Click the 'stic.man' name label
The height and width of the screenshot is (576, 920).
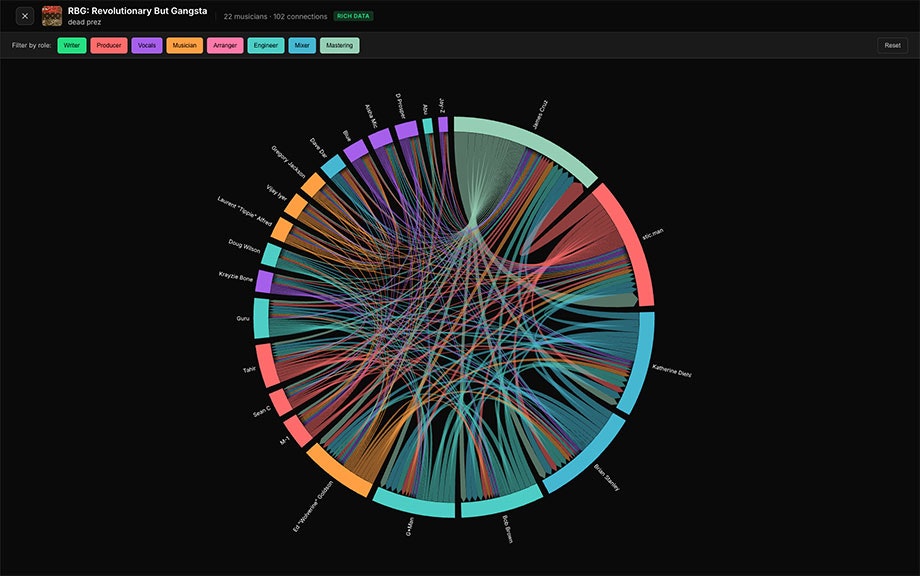[652, 234]
